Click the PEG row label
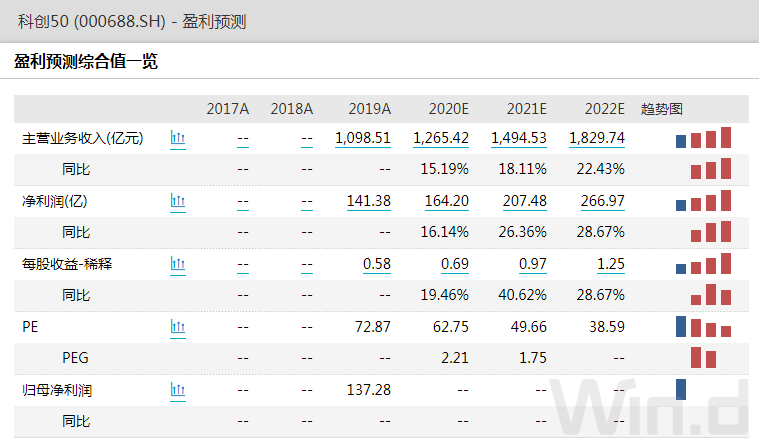 76,358
